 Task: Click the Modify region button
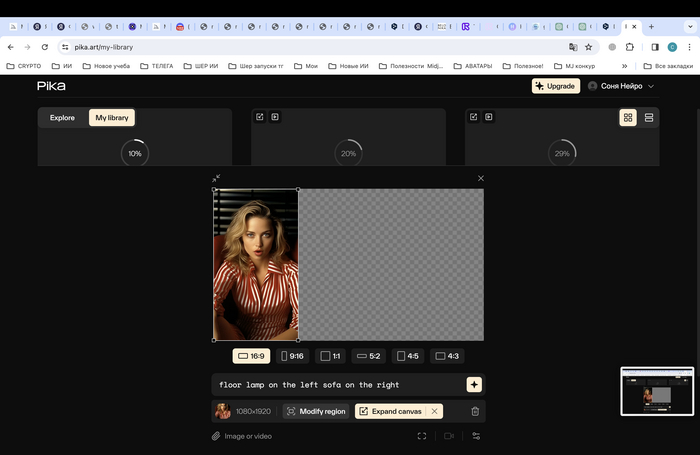[x=316, y=411]
